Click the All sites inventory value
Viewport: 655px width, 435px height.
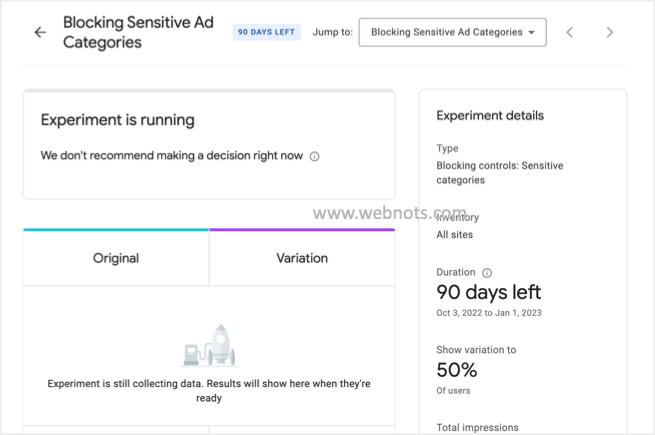point(455,235)
